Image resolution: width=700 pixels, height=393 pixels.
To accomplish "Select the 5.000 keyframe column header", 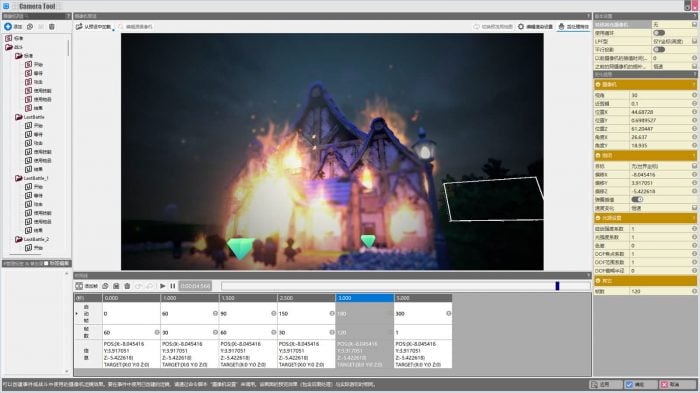I will (423, 298).
